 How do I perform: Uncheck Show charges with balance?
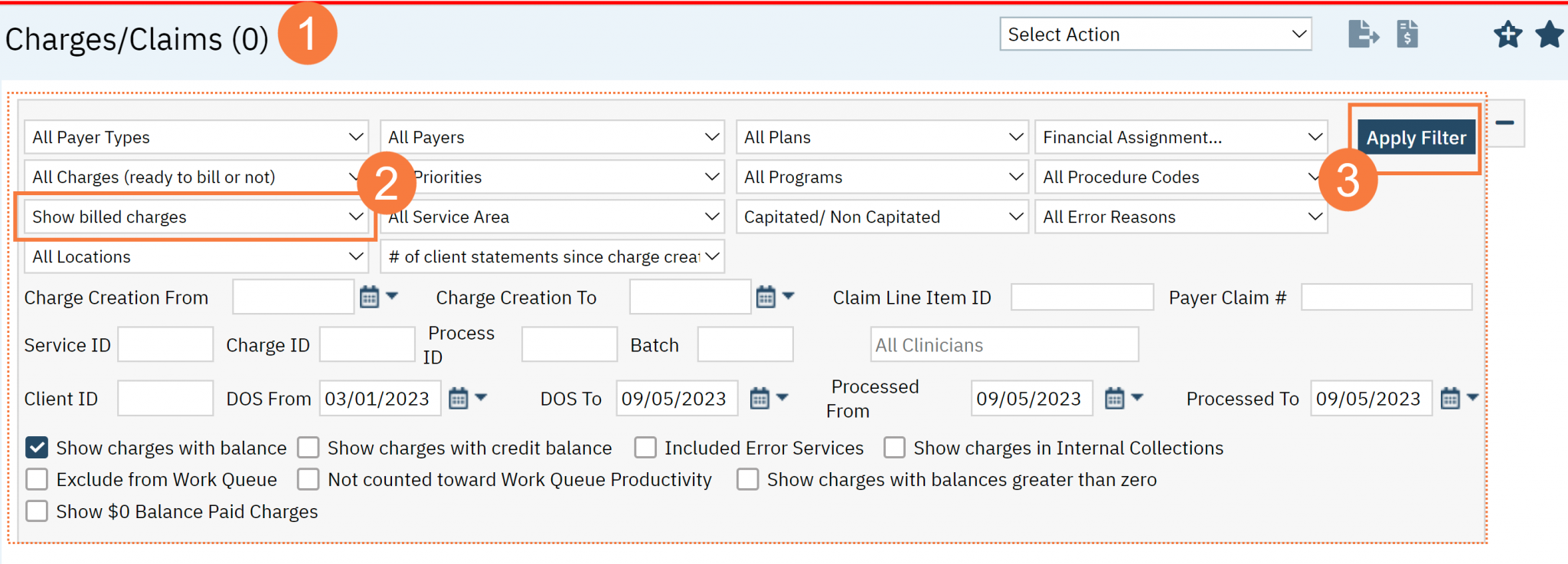click(36, 447)
